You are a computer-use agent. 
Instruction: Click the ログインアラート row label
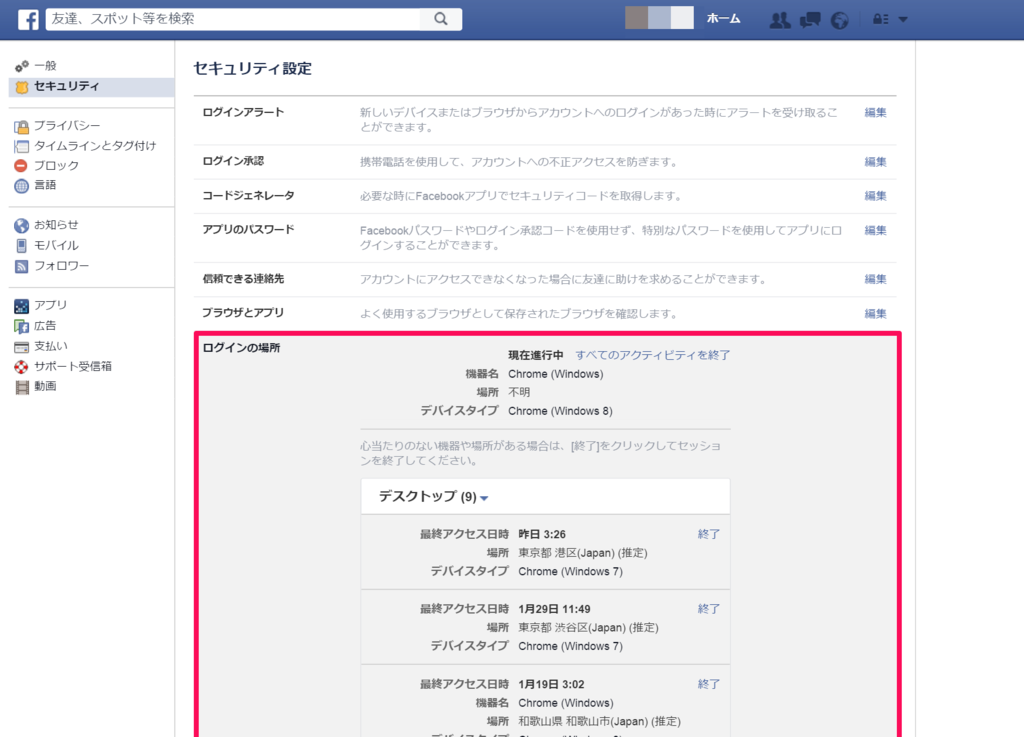(243, 112)
